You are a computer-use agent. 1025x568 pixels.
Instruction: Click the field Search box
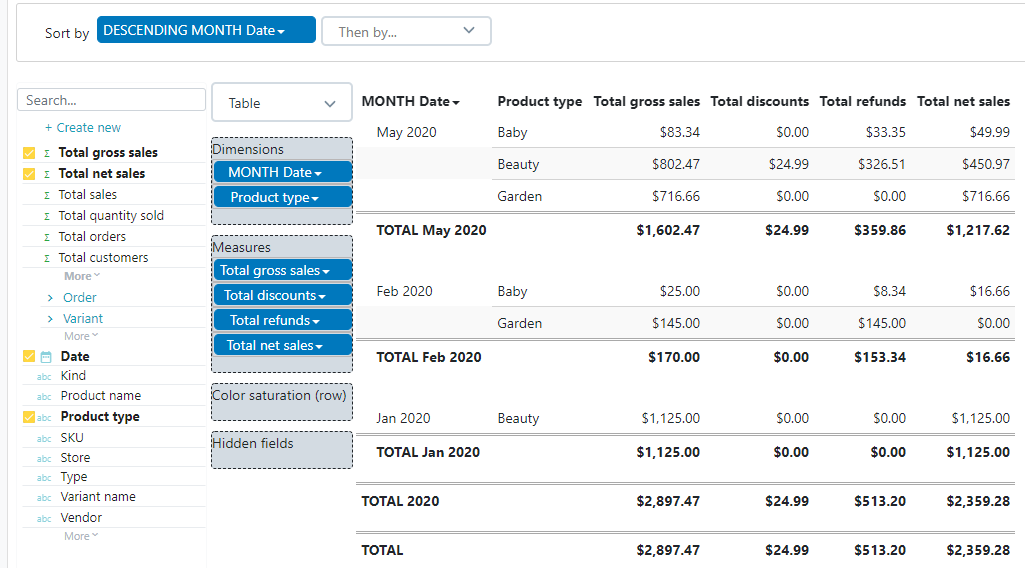coord(112,100)
